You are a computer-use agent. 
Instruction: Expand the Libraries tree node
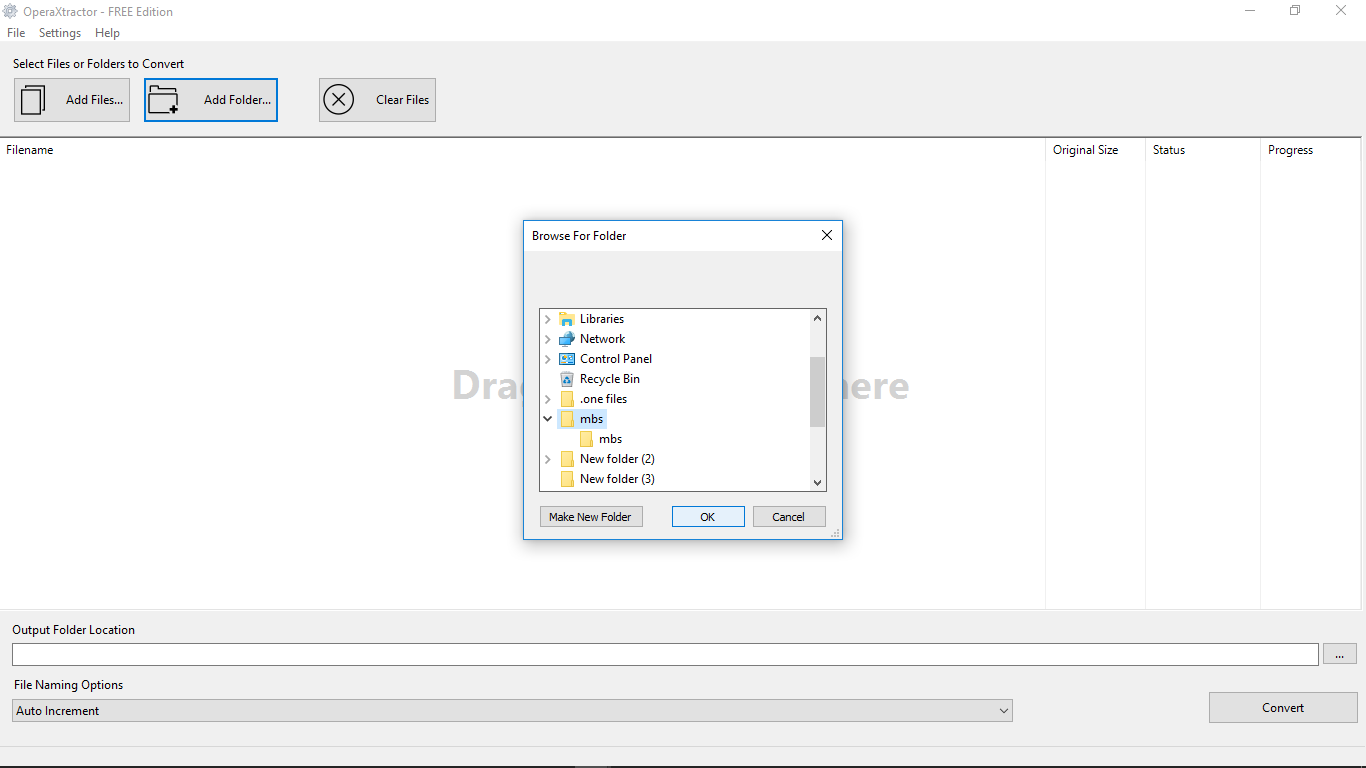coord(548,319)
